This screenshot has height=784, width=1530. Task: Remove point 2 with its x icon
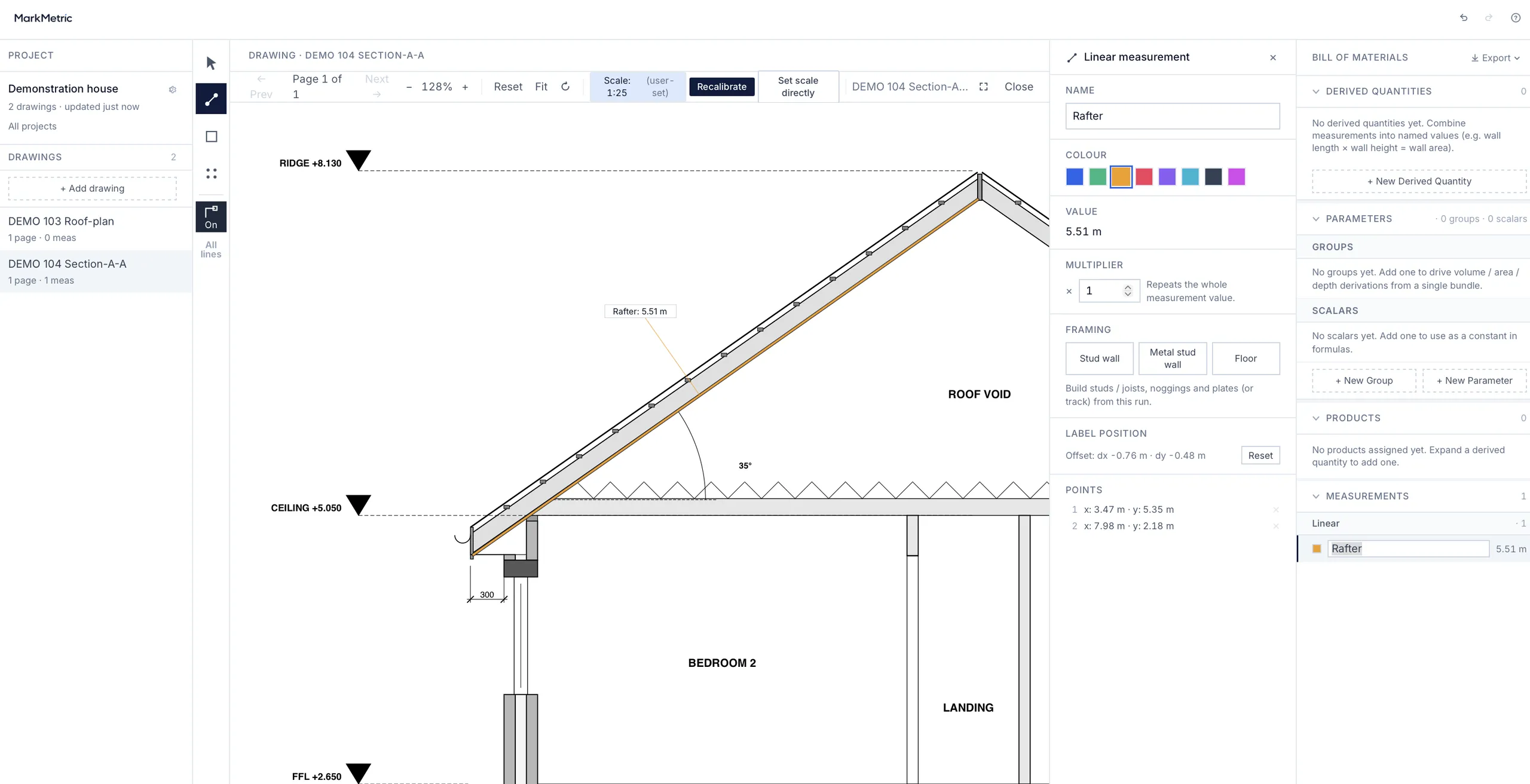click(1276, 526)
